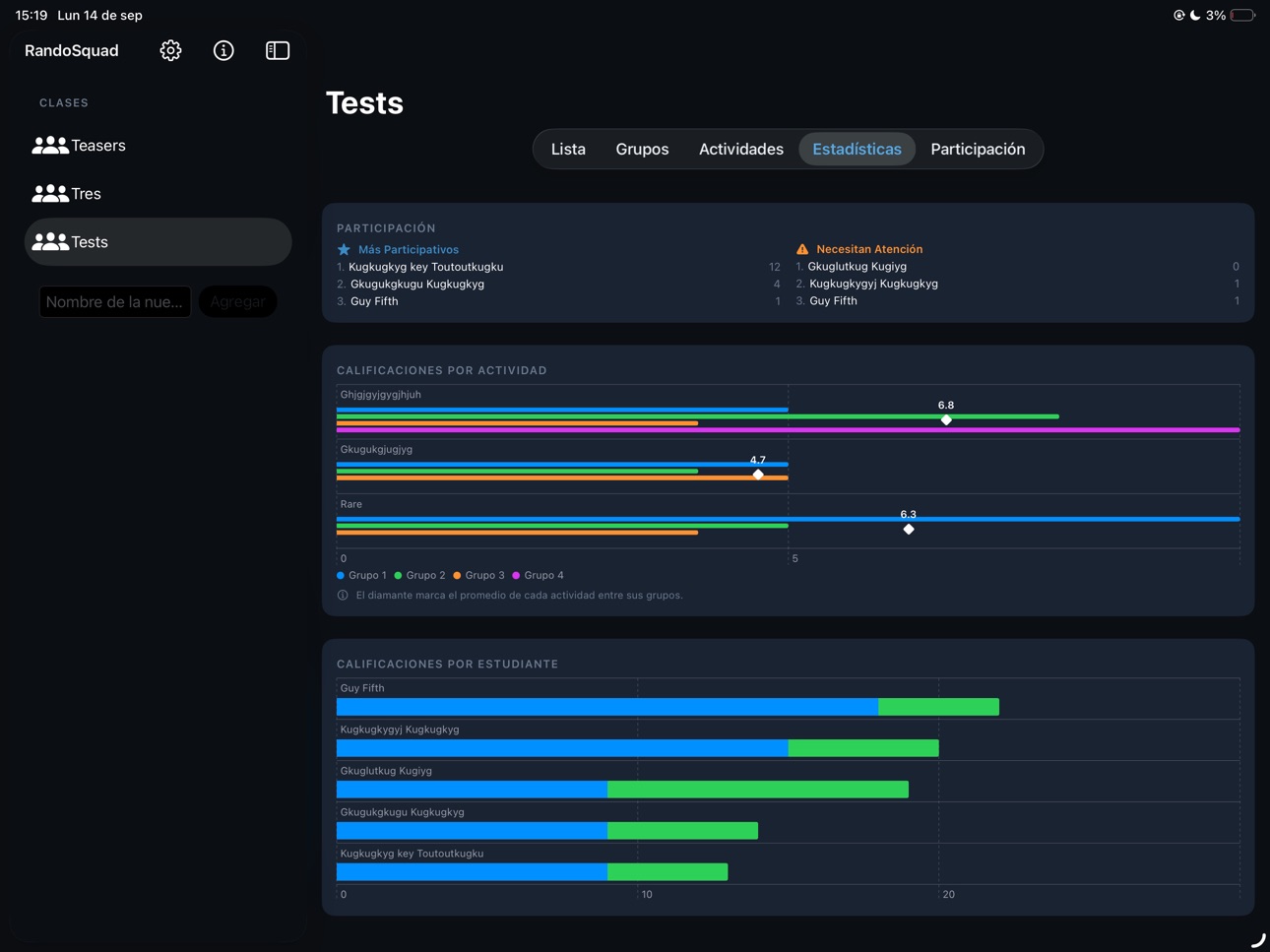Screen dimensions: 1270x952
Task: Focus the new class name field
Action: click(x=115, y=301)
